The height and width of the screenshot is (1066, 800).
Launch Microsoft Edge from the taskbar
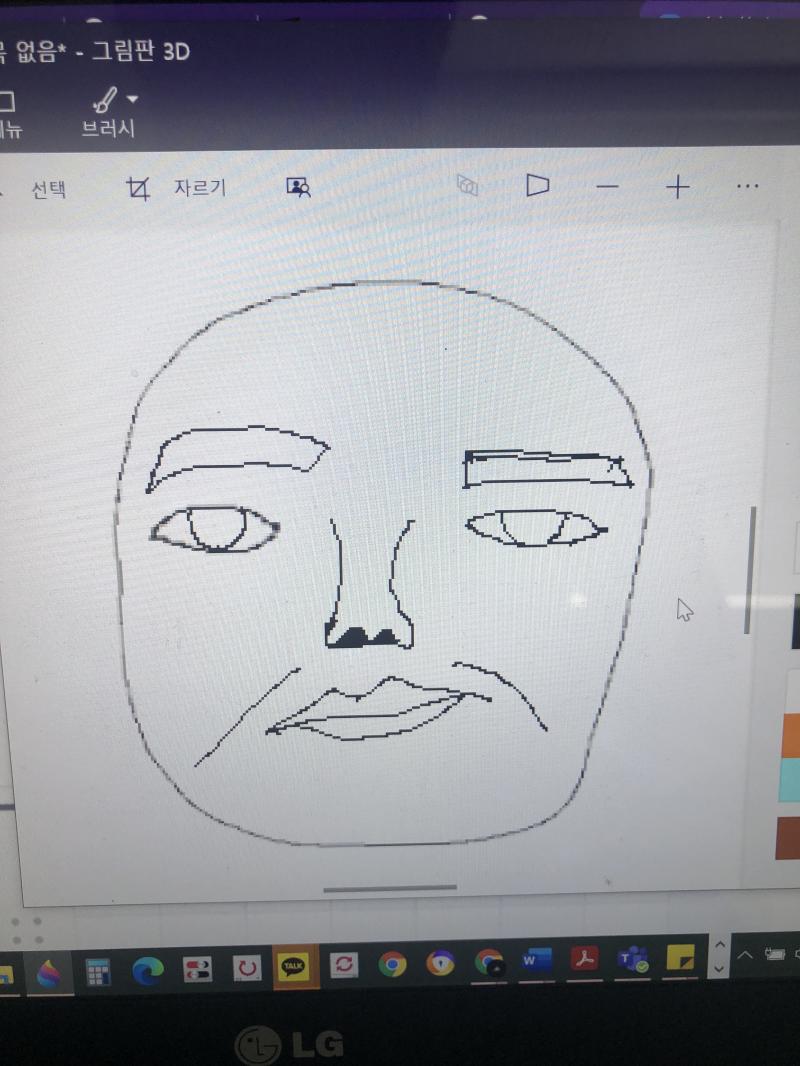click(147, 971)
